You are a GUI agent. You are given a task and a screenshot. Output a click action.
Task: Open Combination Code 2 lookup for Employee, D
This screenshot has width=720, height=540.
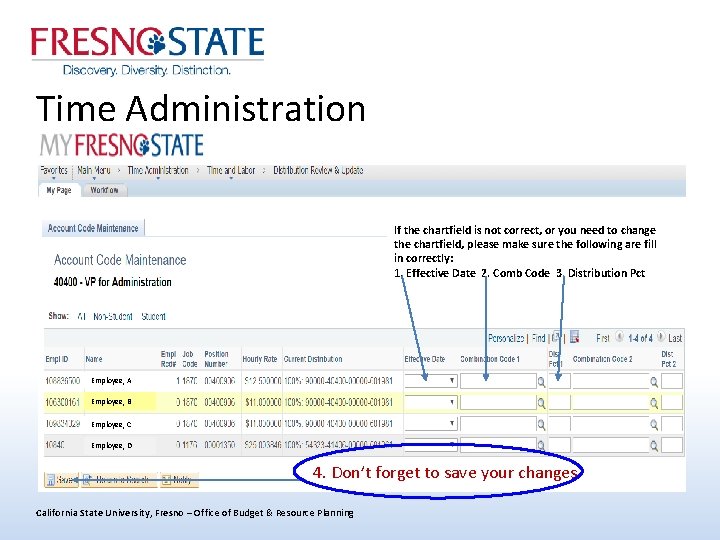pos(654,445)
